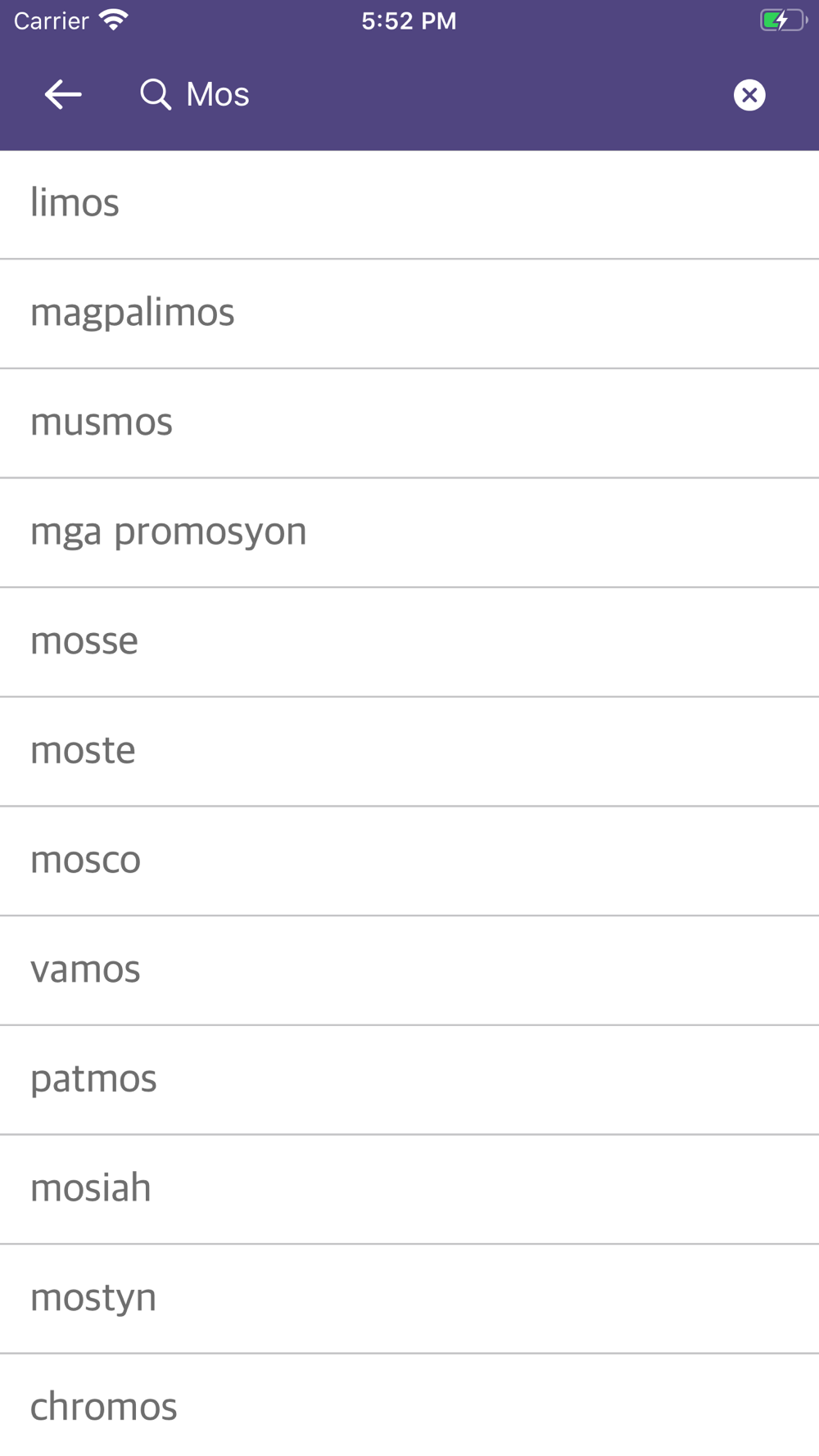Select the mosse suggestion
This screenshot has width=819, height=1456.
409,642
